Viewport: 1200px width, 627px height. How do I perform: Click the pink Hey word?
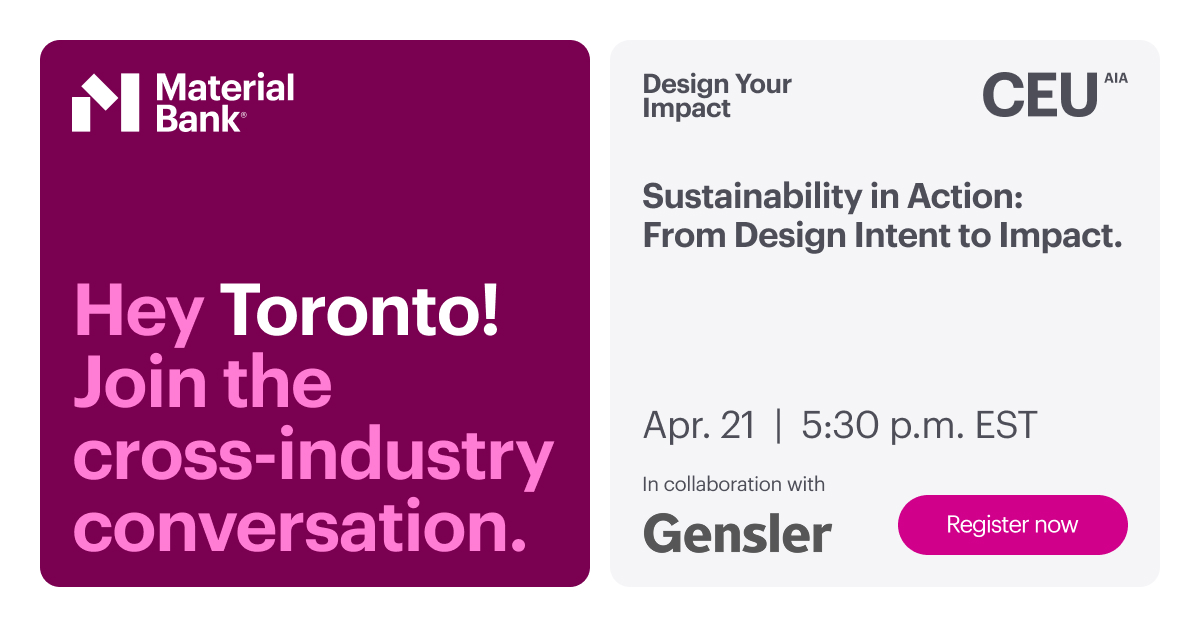point(139,311)
